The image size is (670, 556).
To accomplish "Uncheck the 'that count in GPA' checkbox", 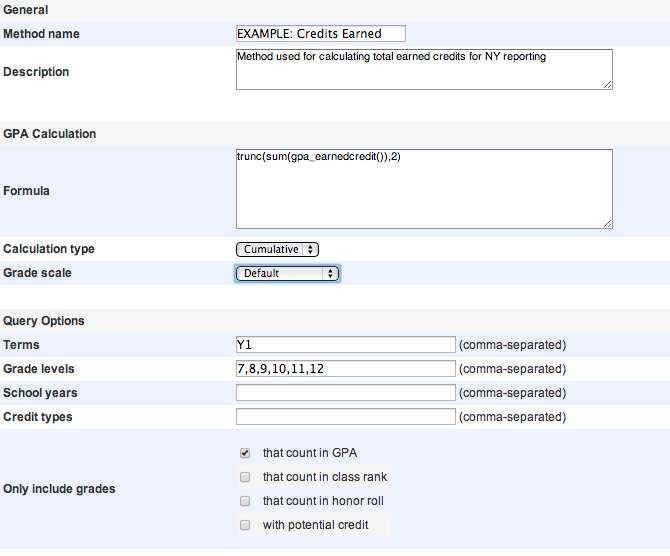I will pos(245,453).
